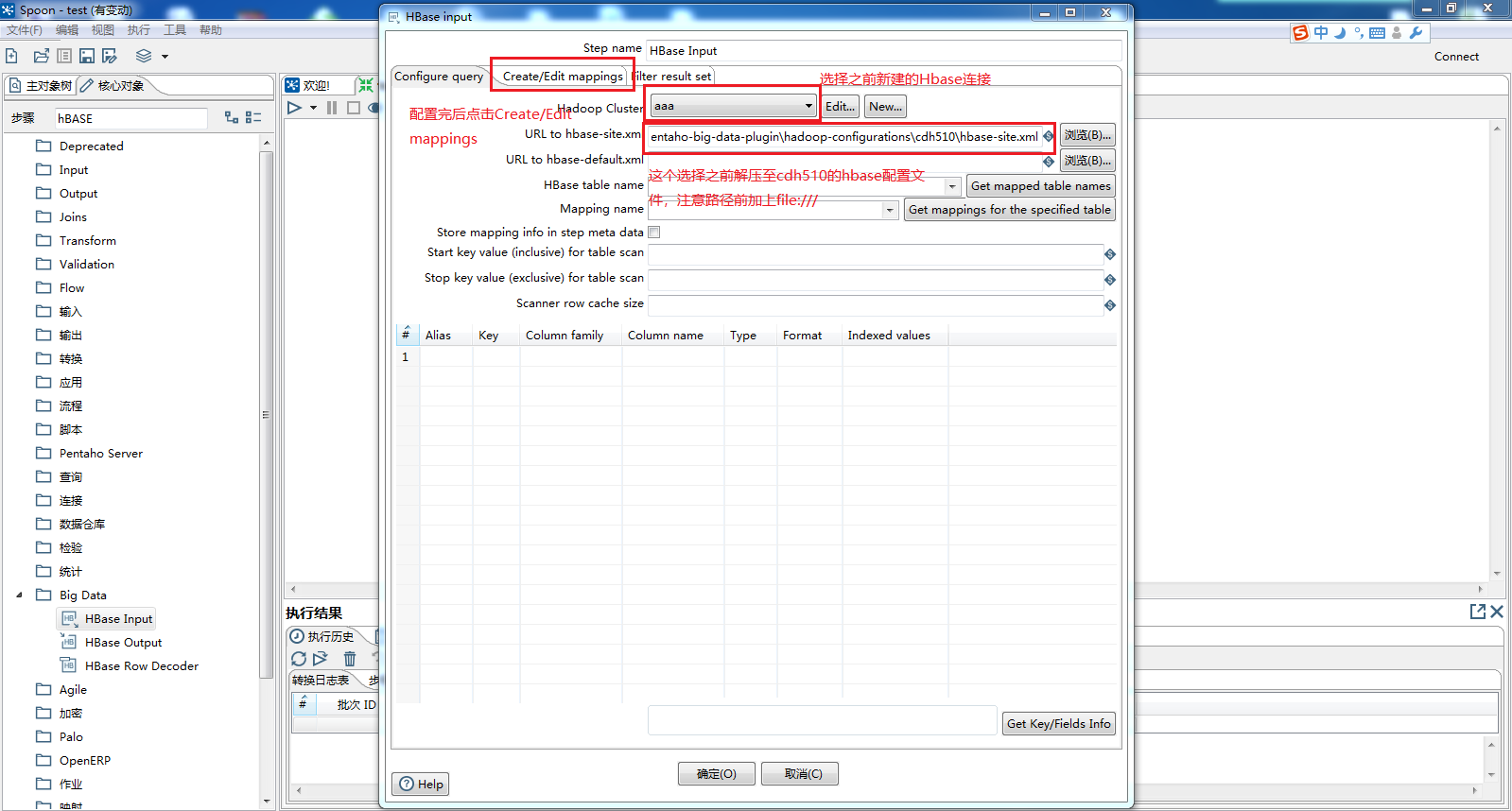Click Get mapped table names button
1512x811 pixels.
tap(1040, 186)
